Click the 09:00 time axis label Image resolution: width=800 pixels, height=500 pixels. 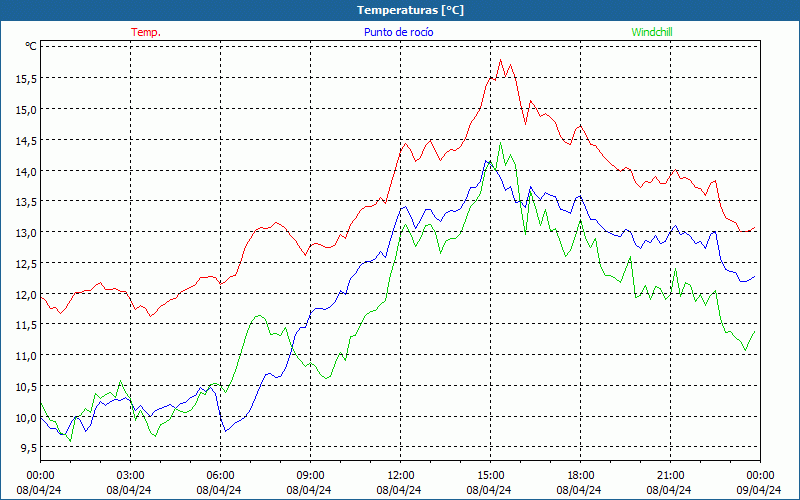310,476
